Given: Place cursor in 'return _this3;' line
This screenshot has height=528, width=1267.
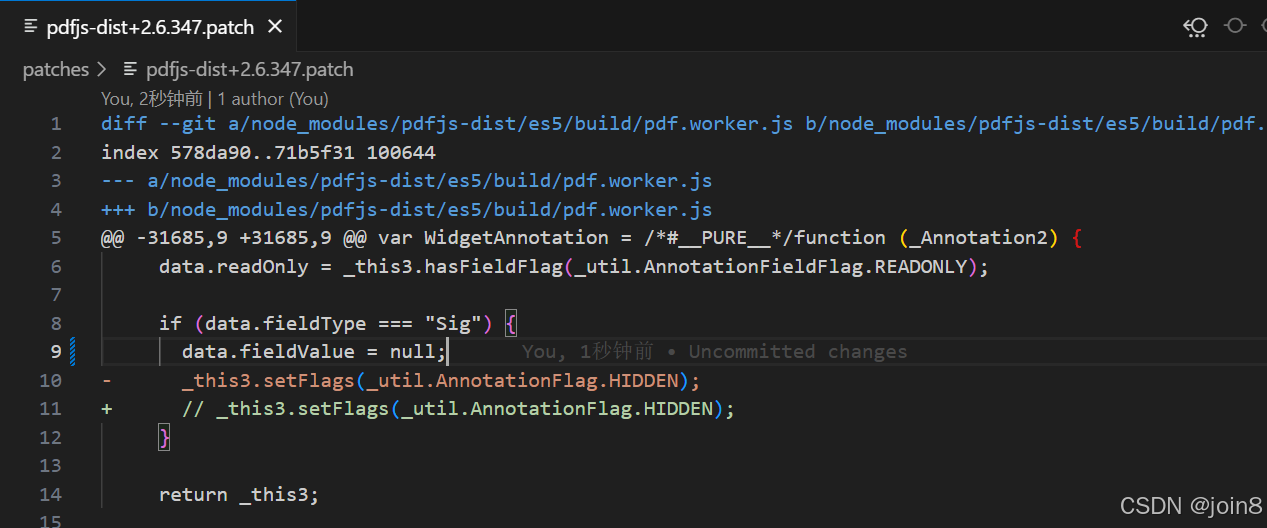Looking at the screenshot, I should click(x=239, y=494).
